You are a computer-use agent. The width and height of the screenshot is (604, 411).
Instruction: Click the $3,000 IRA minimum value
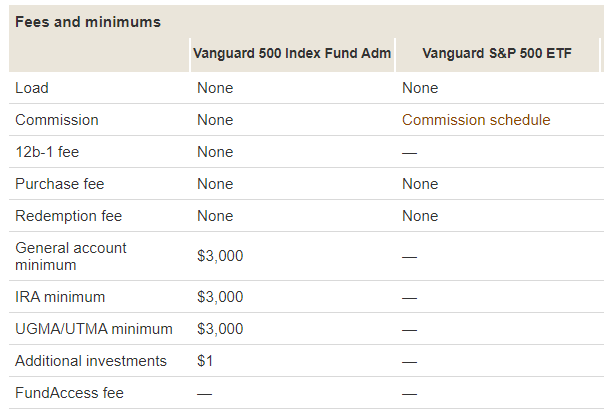[220, 297]
